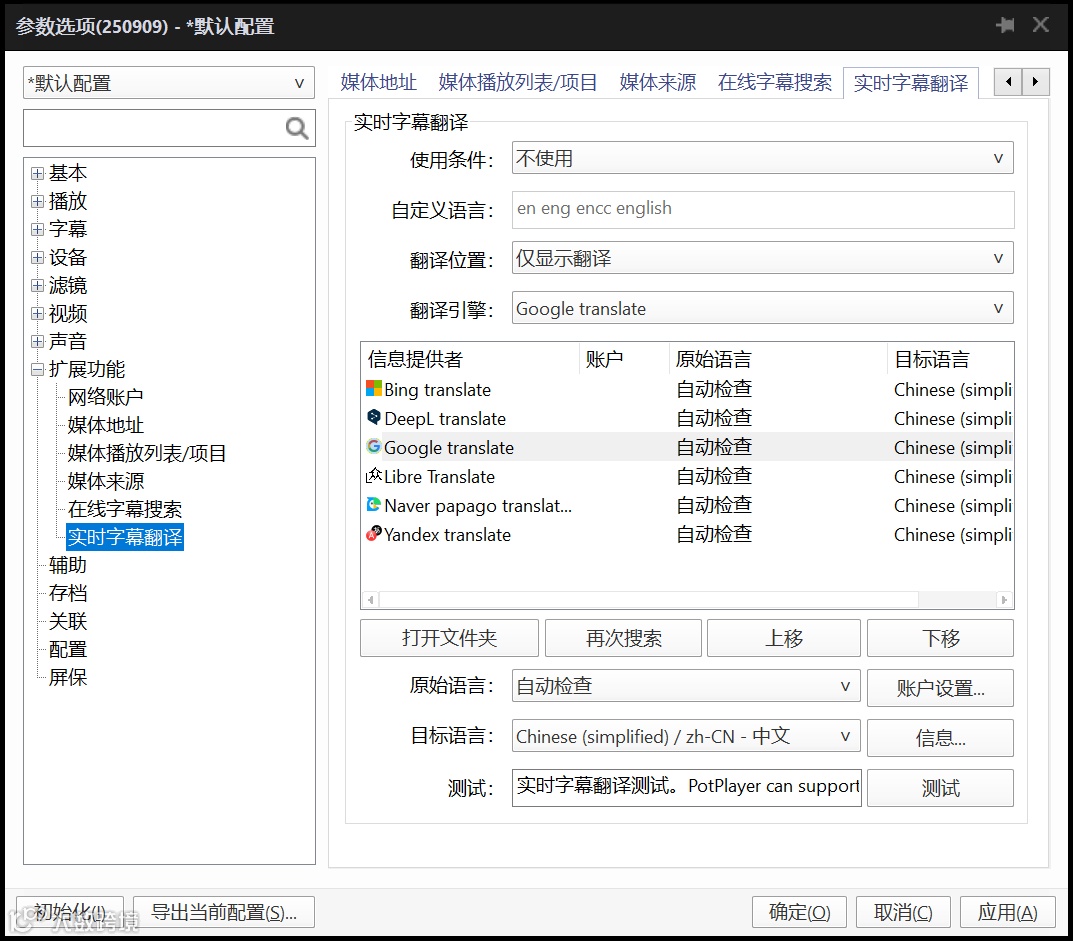The image size is (1073, 941).
Task: Click the 应用(A) button
Action: click(1007, 912)
